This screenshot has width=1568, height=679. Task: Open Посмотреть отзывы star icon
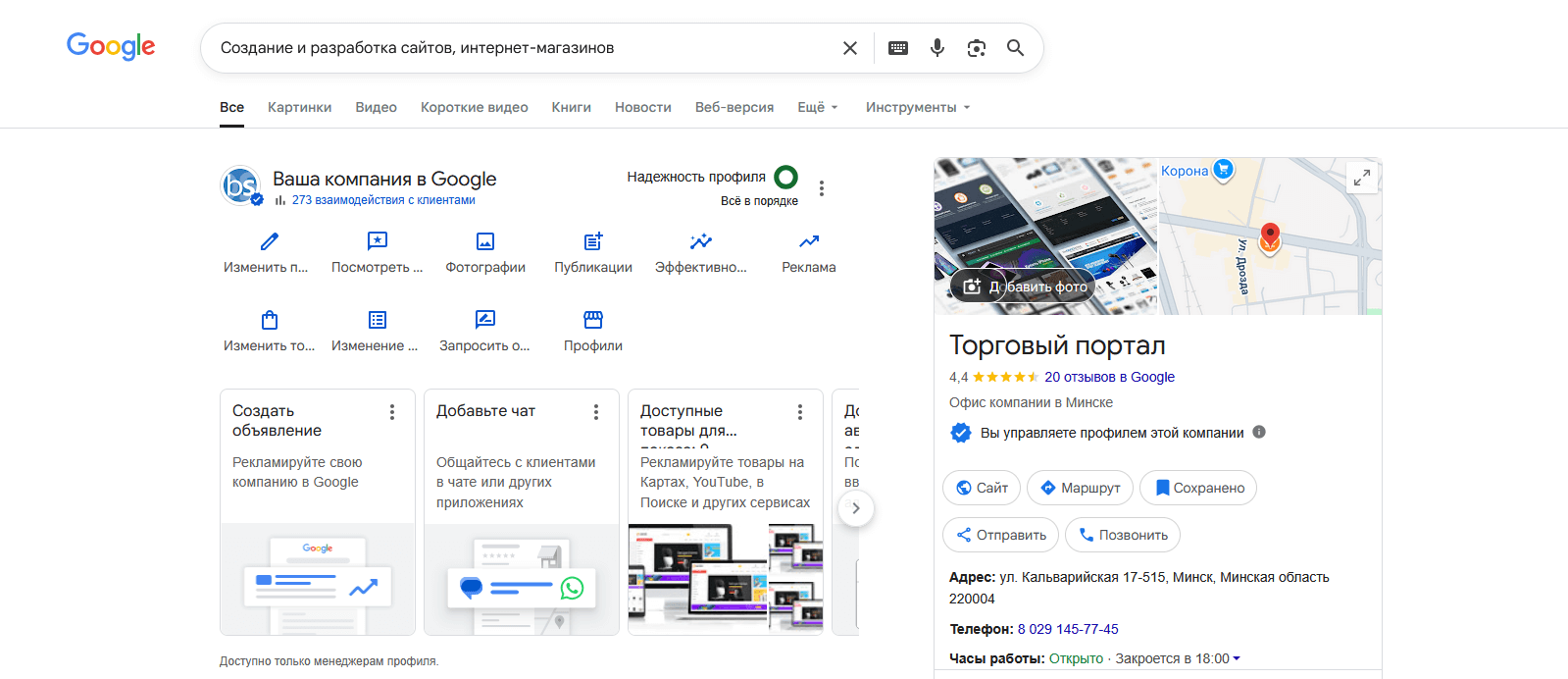pyautogui.click(x=378, y=240)
